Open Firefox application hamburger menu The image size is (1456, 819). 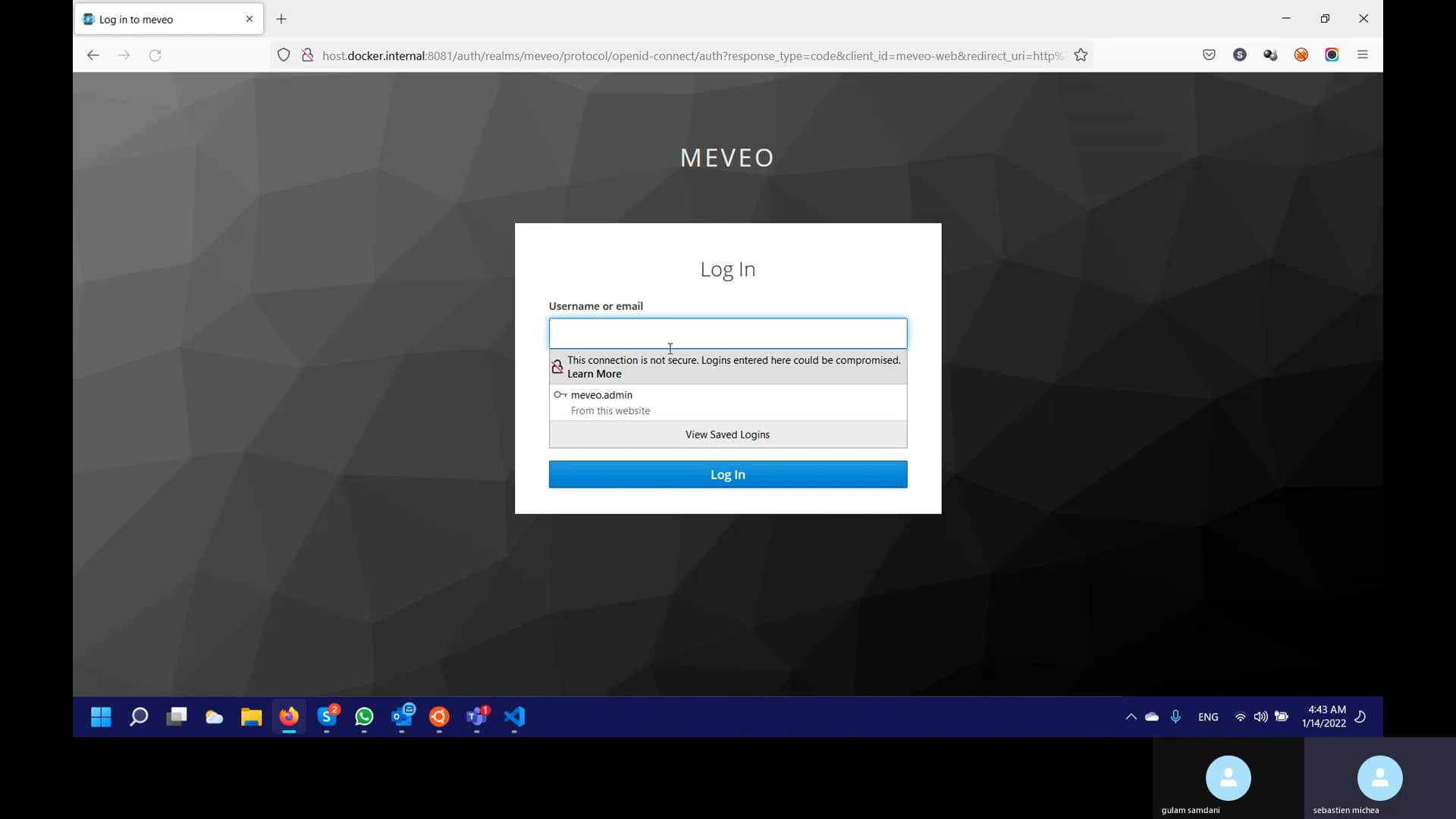pos(1363,55)
